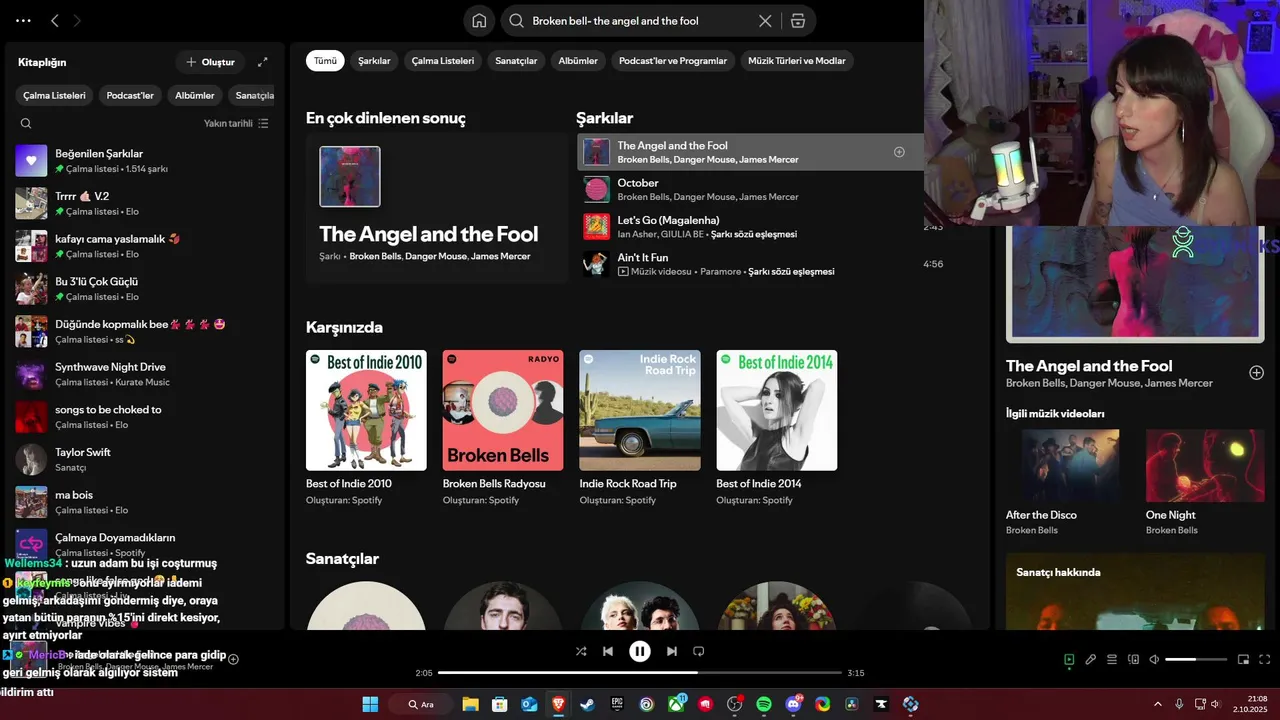
Task: Skip to the next track
Action: 672,651
